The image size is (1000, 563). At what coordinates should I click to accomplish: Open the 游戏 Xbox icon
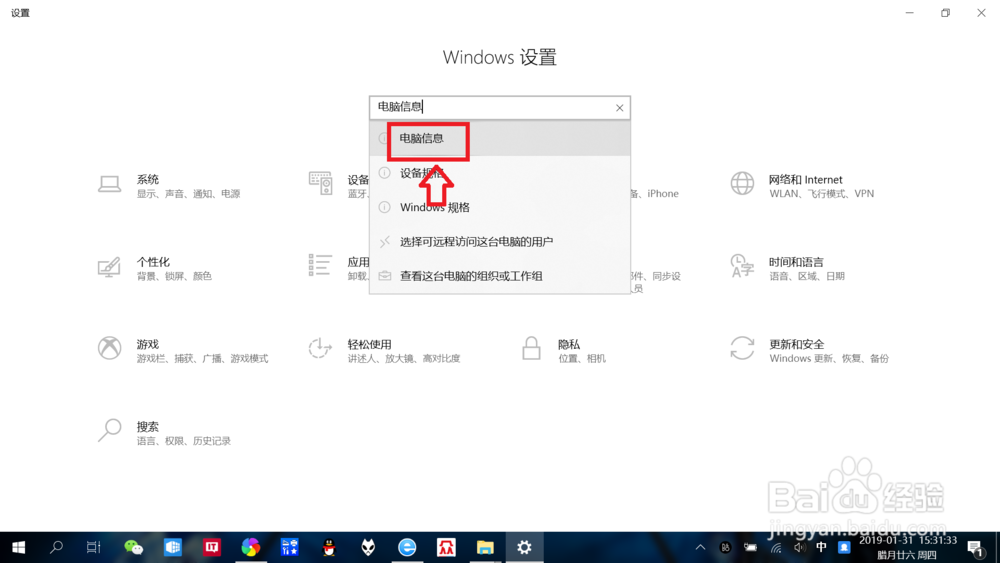pos(110,348)
